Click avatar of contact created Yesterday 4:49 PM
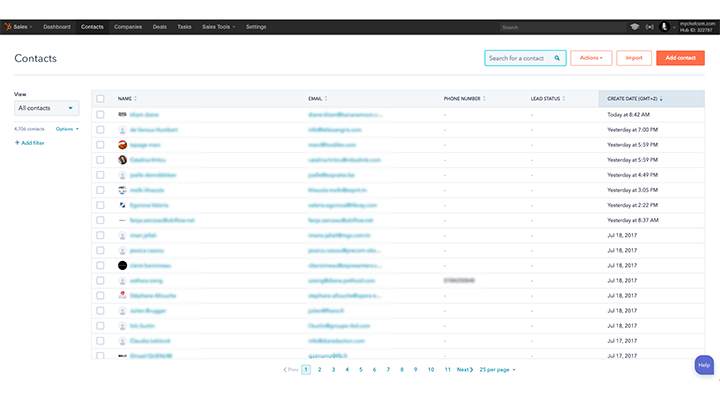Screen dimensions: 720x400 122,175
